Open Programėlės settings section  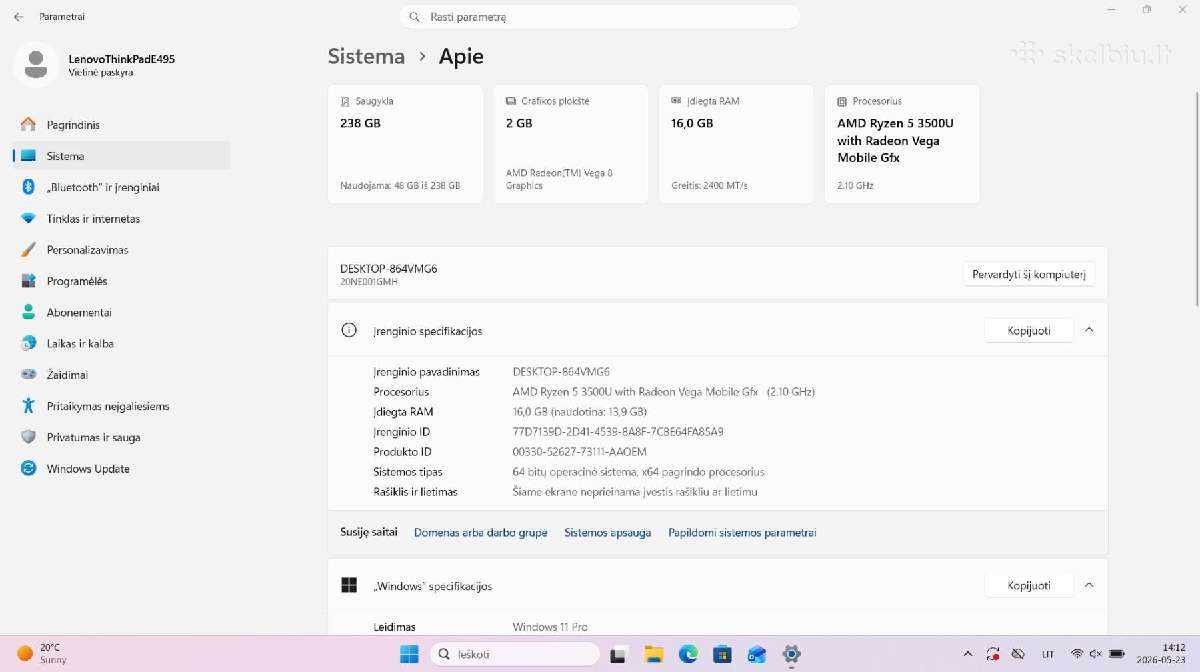point(121,281)
